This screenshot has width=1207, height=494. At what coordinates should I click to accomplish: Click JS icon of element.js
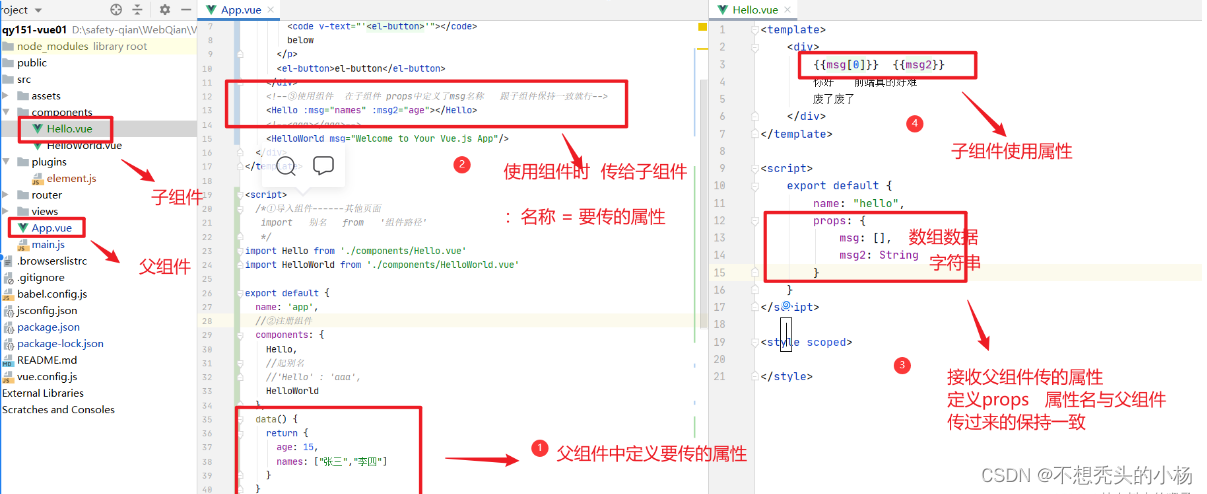(x=38, y=178)
